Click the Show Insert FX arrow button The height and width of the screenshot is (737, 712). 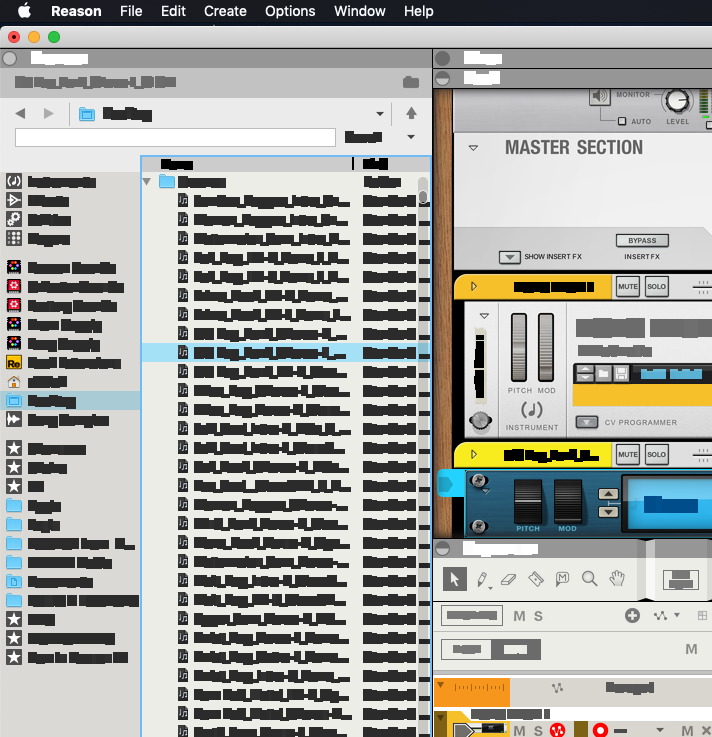click(x=509, y=257)
